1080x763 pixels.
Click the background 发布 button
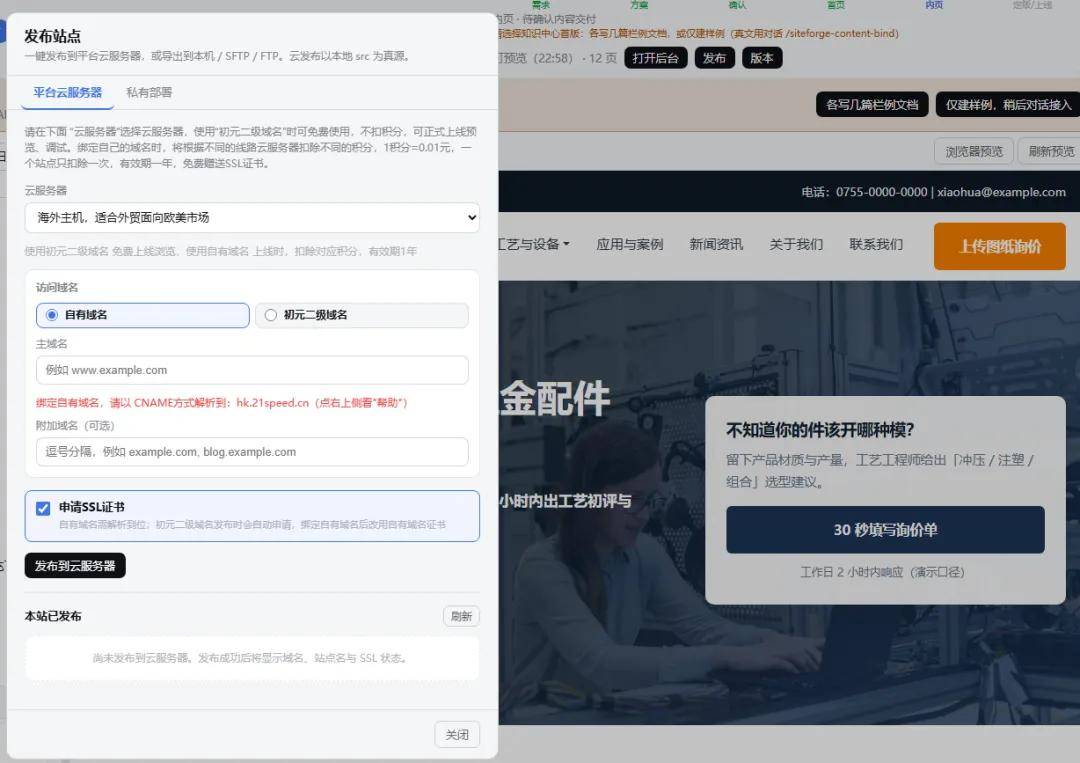pyautogui.click(x=714, y=58)
